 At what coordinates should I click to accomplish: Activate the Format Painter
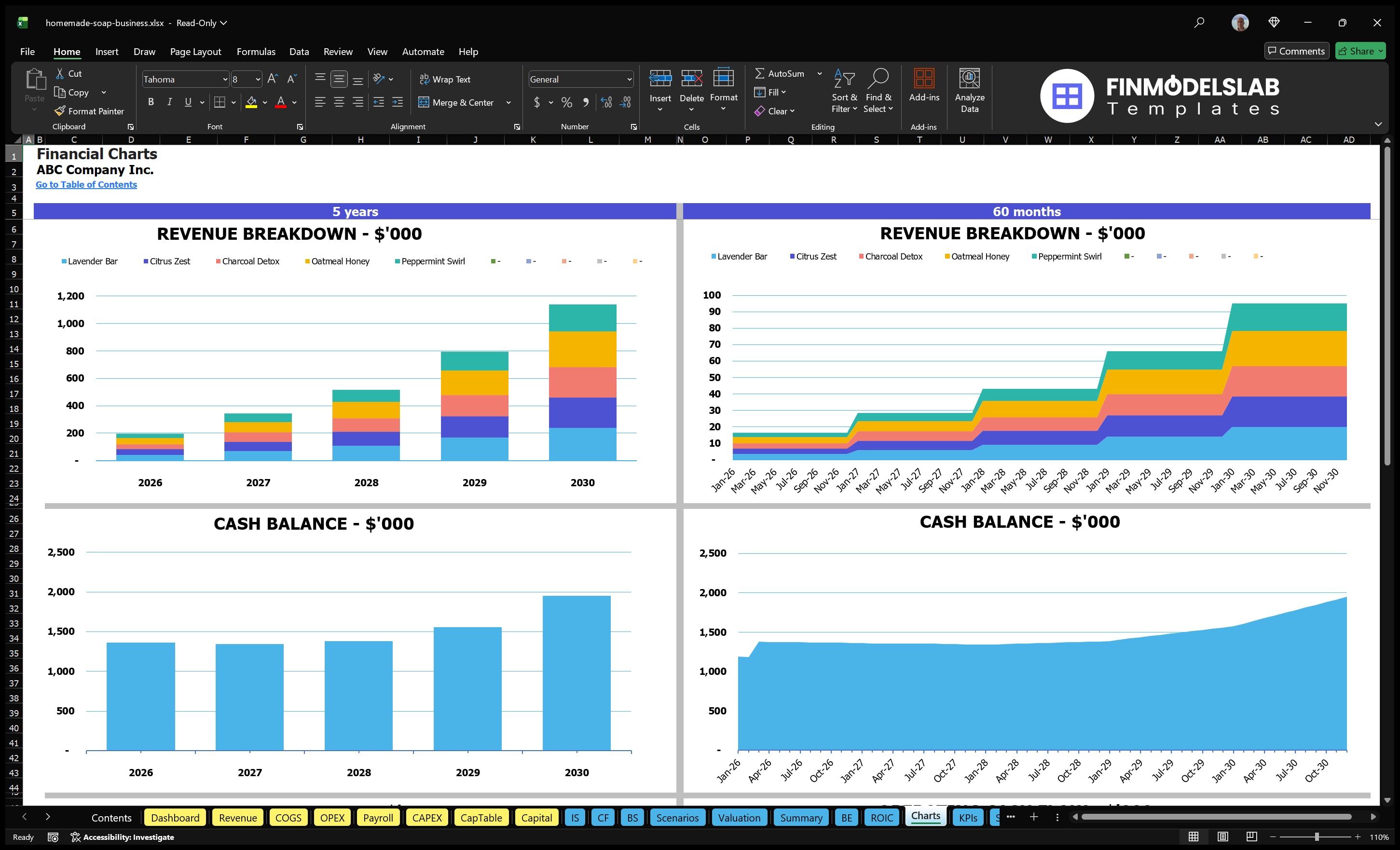pyautogui.click(x=89, y=111)
